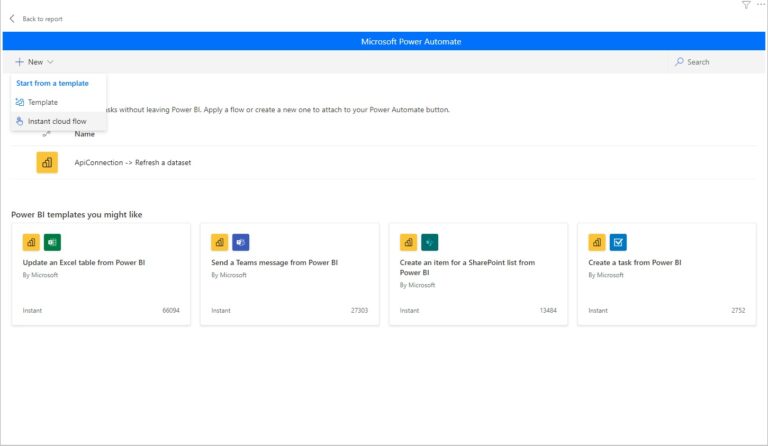Sort the flow list by Name column
This screenshot has height=446, width=768.
pos(84,133)
